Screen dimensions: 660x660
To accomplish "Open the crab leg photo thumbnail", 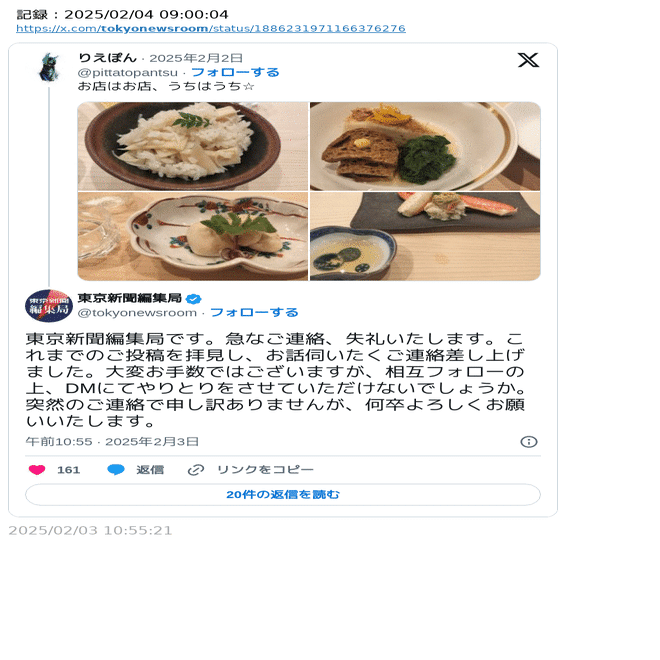I will [x=425, y=237].
